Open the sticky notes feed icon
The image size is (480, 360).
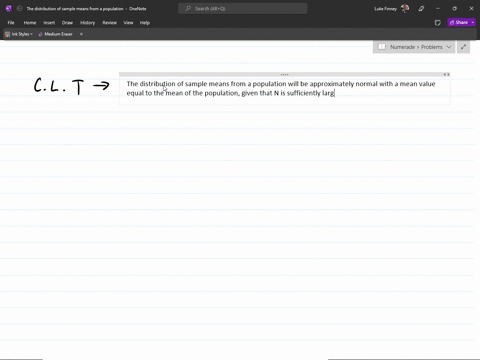tap(438, 23)
